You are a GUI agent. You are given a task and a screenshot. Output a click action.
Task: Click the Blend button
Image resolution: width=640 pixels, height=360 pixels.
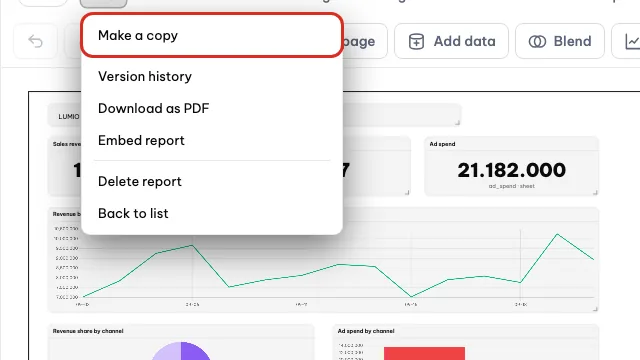click(560, 41)
